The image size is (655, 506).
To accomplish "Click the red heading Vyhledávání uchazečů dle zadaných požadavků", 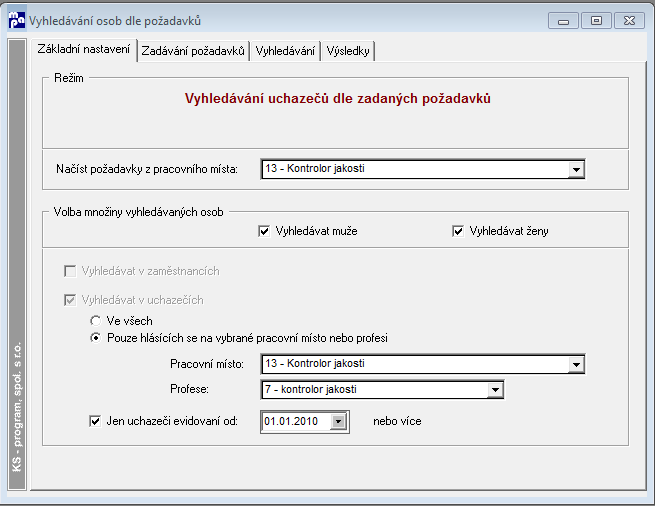I will pos(338,99).
